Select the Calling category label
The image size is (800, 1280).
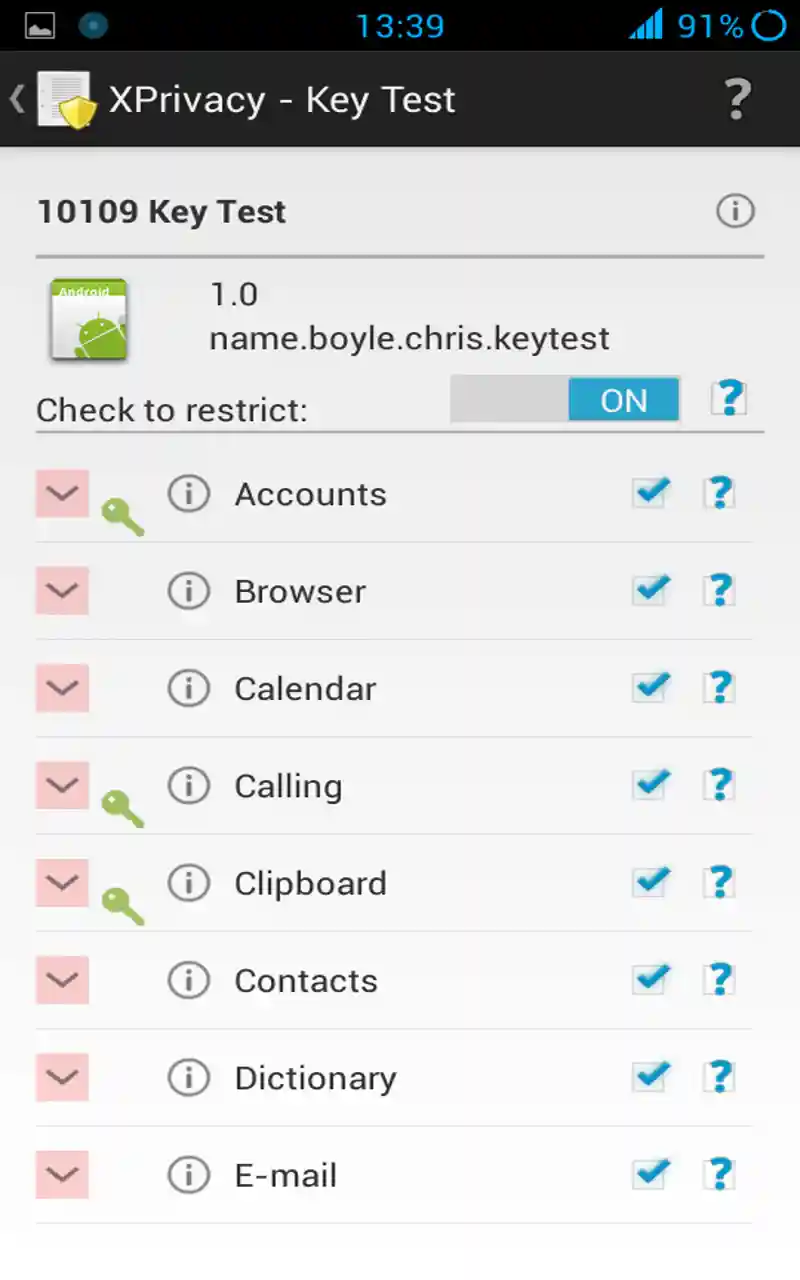tap(288, 786)
